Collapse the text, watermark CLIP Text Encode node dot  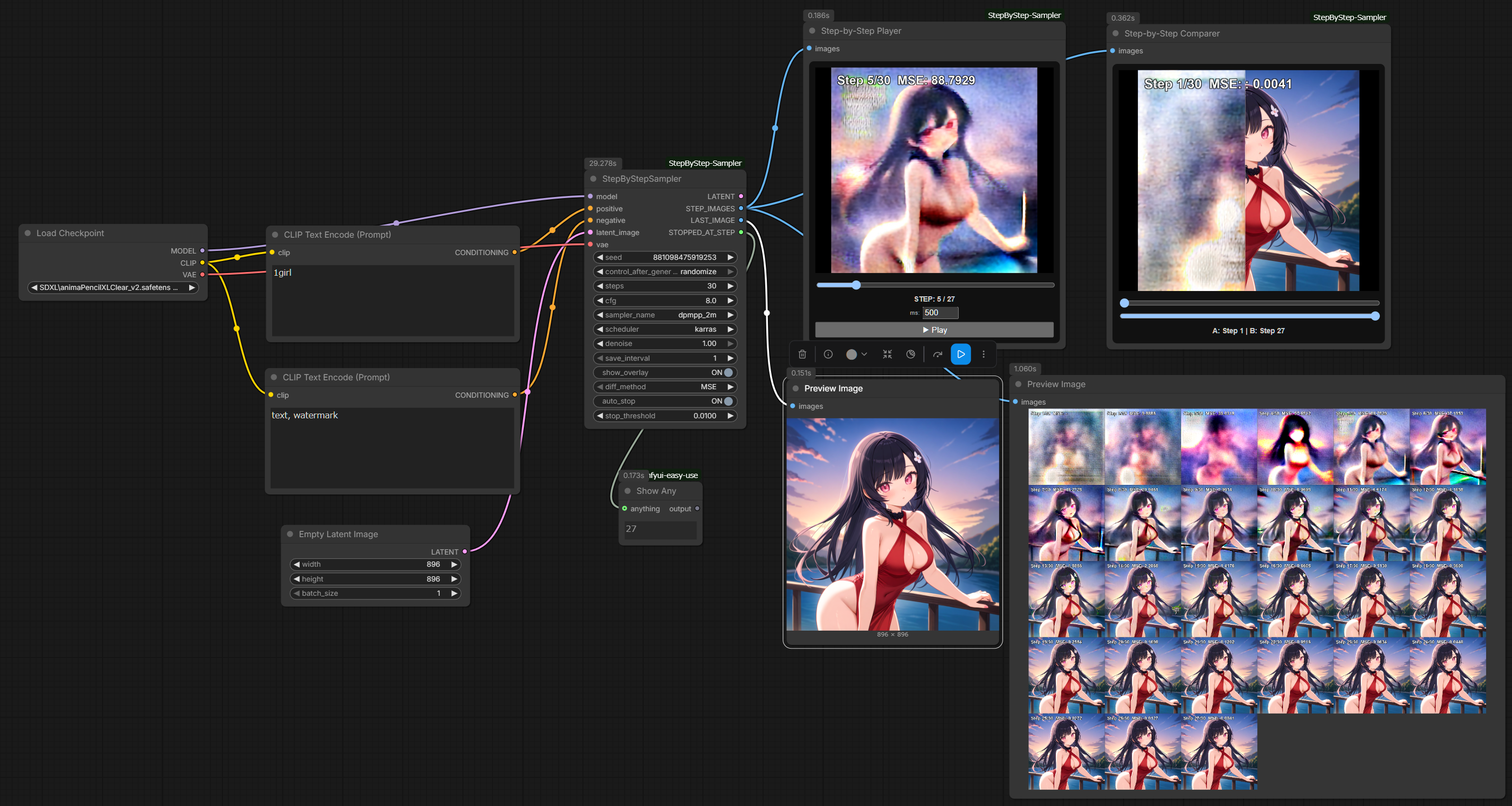click(x=274, y=377)
